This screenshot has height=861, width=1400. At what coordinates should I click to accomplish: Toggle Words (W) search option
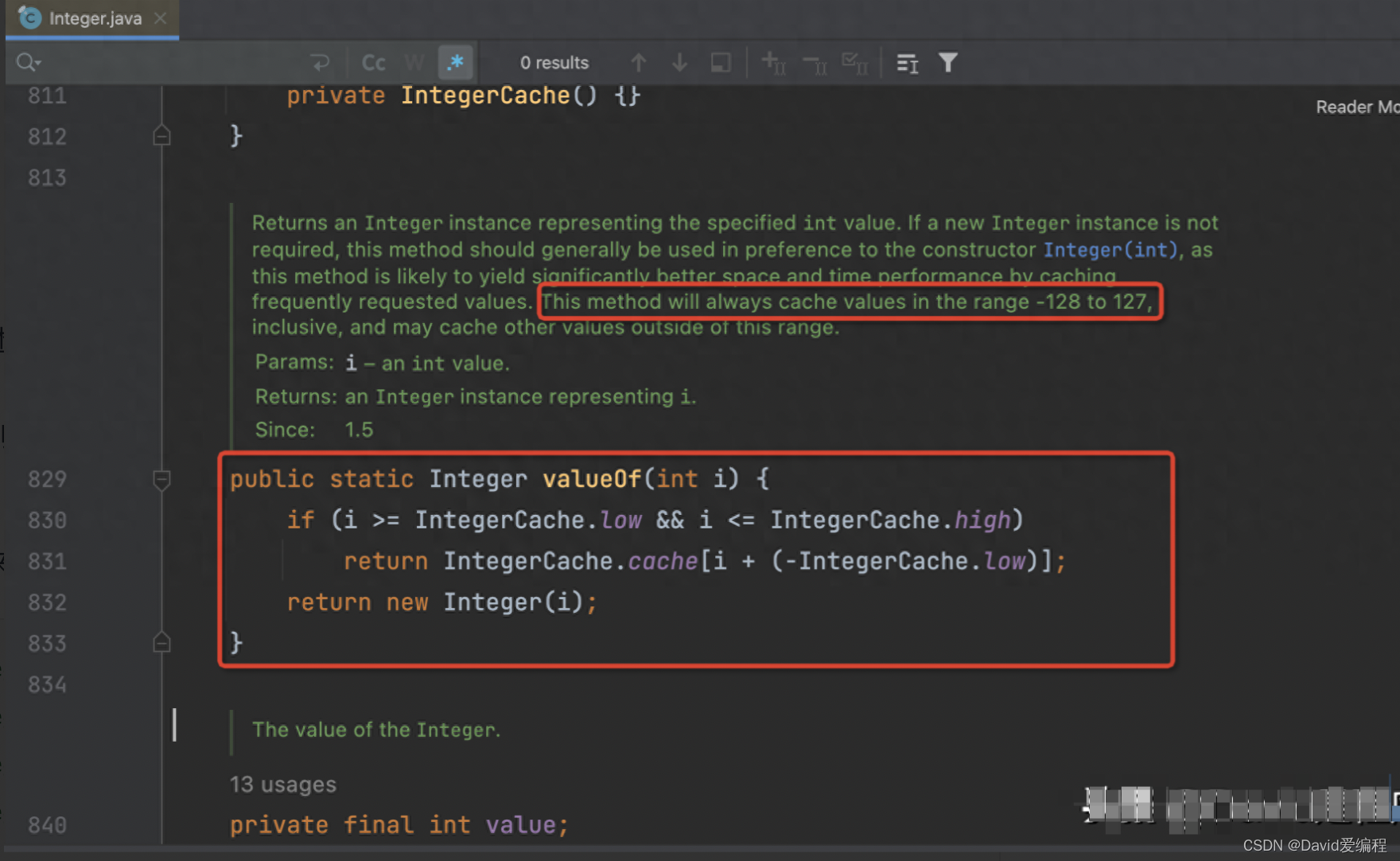click(414, 63)
